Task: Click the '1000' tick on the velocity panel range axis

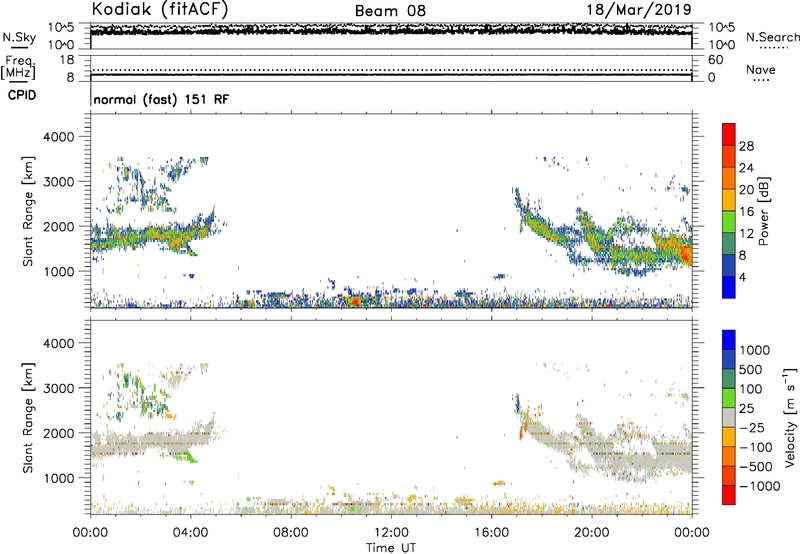Action: point(59,478)
